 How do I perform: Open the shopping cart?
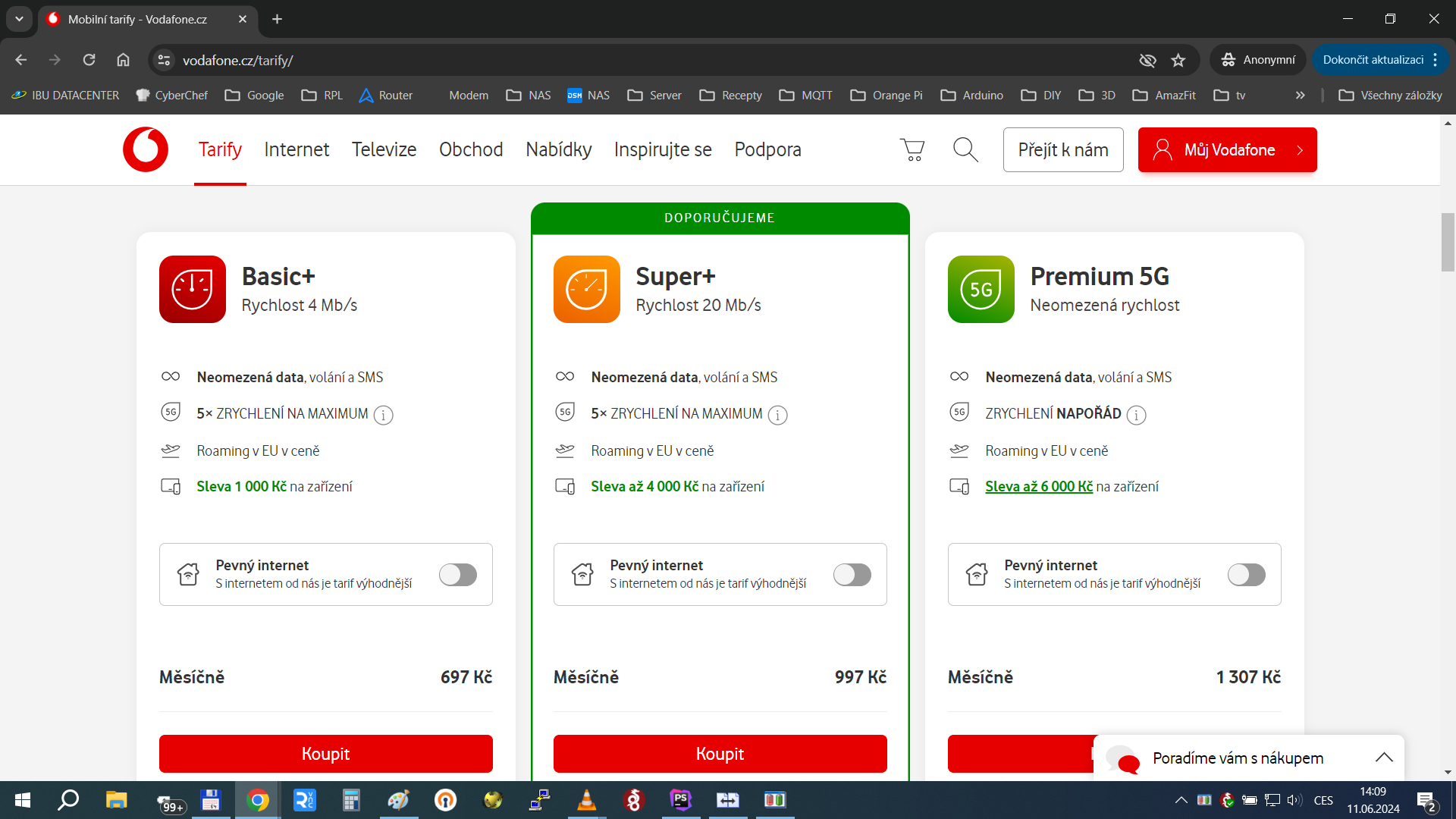click(912, 149)
